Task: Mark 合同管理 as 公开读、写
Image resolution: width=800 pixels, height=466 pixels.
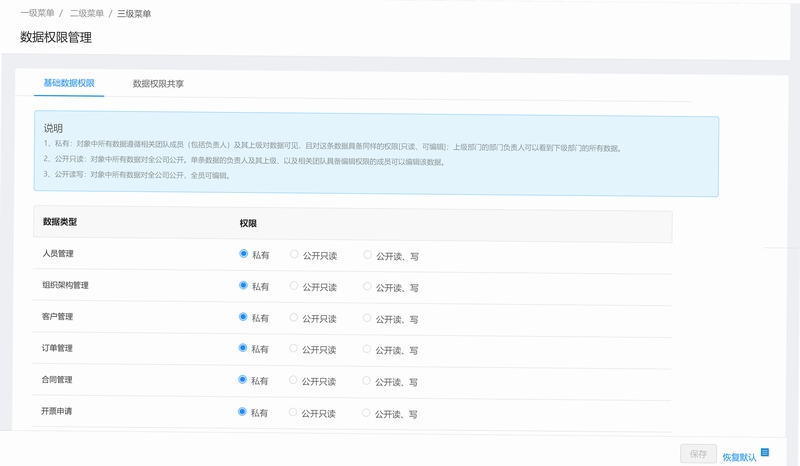Action: [366, 380]
